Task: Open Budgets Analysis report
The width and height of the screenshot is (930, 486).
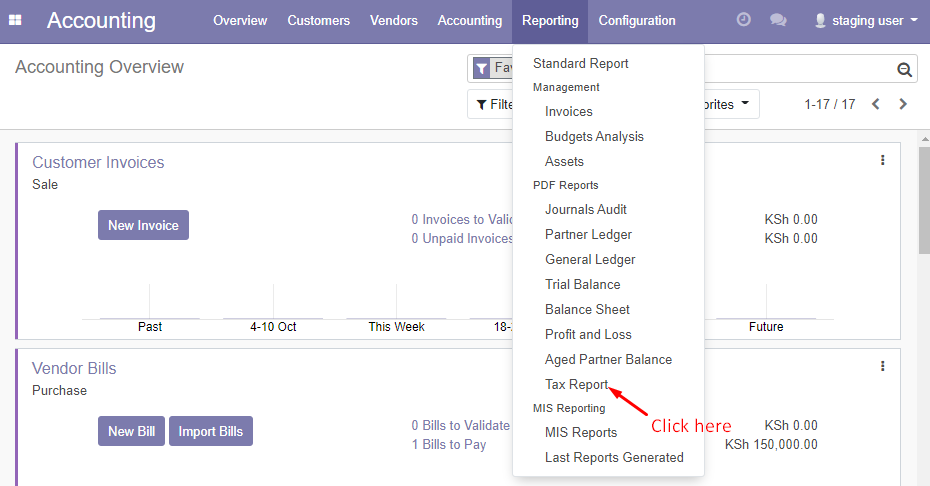Action: click(594, 136)
